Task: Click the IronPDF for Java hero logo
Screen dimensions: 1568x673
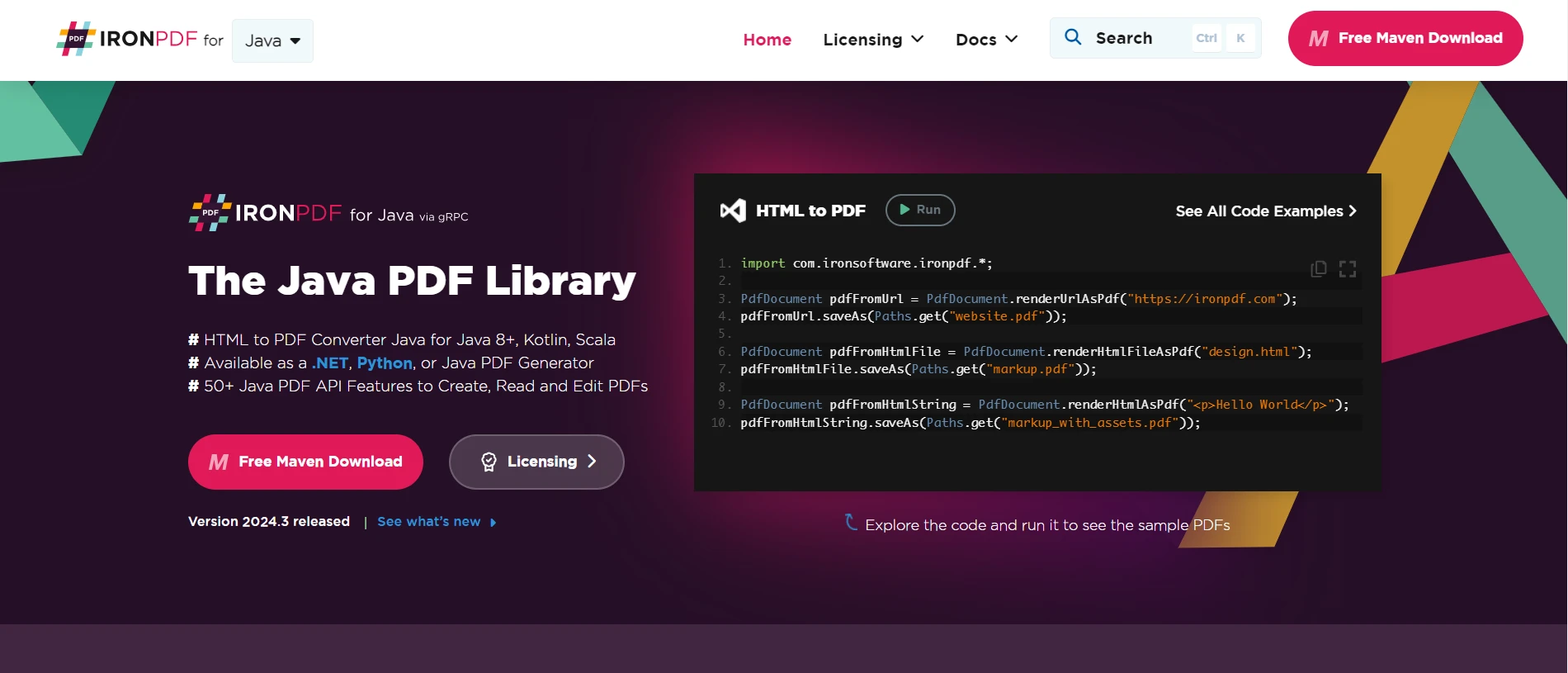Action: [x=328, y=213]
